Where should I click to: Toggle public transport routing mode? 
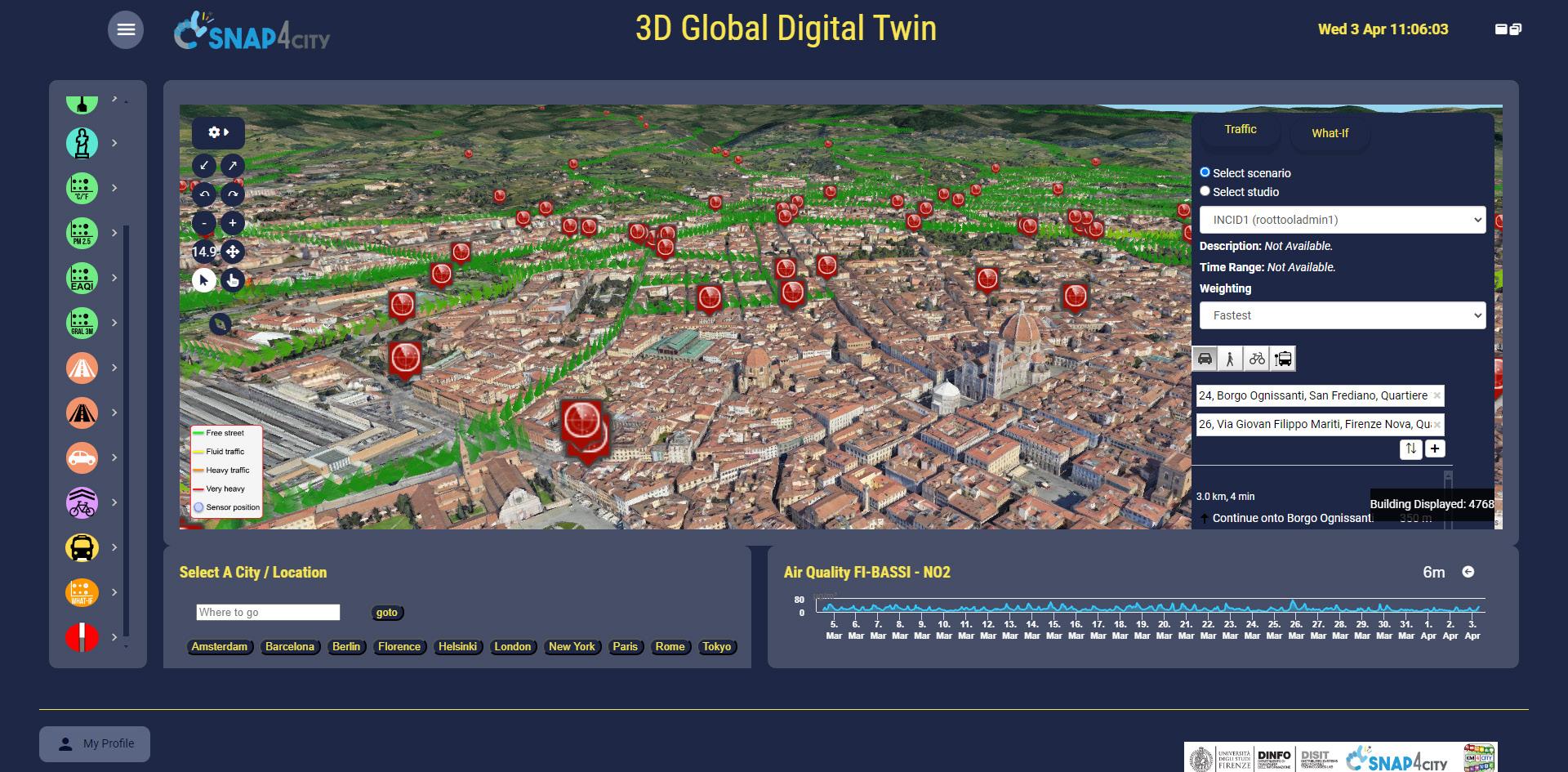coord(1283,359)
